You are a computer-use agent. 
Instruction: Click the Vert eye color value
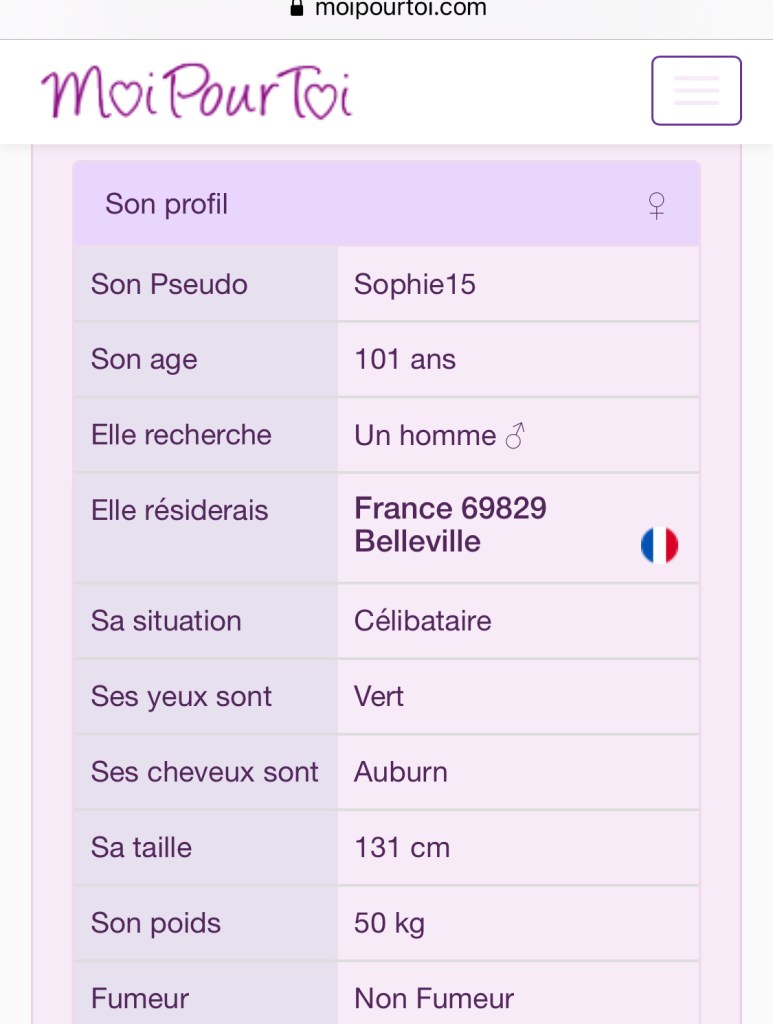coord(379,697)
